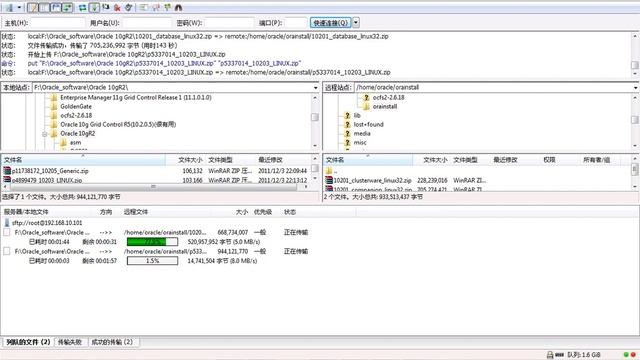
Task: Toggle directory comparison
Action: (x=156, y=7)
